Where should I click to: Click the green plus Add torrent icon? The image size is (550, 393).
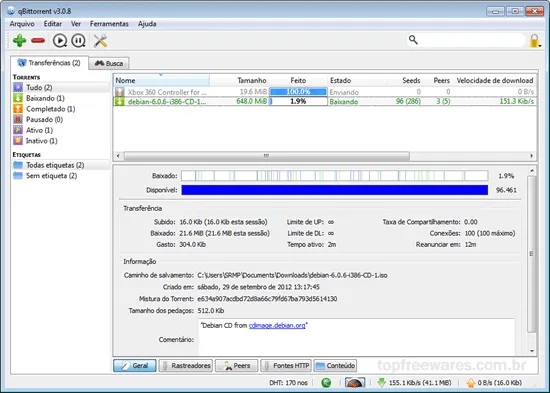(19, 40)
